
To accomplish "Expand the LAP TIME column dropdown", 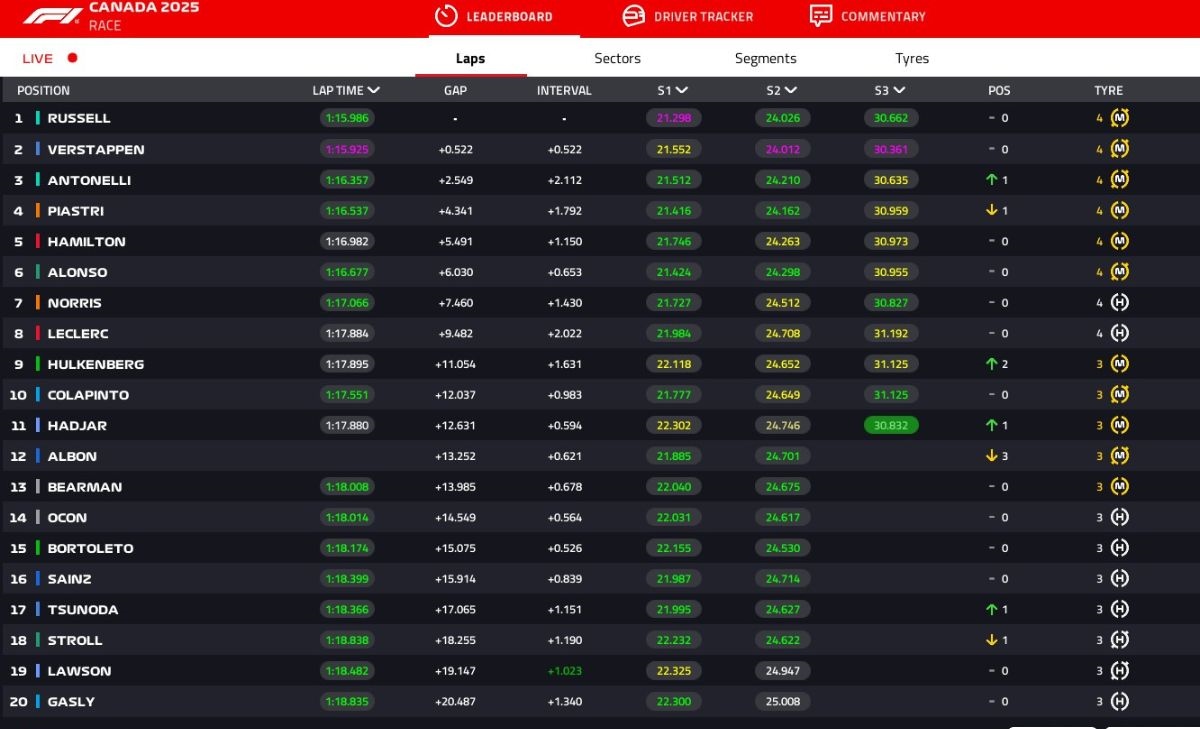I will tap(374, 90).
